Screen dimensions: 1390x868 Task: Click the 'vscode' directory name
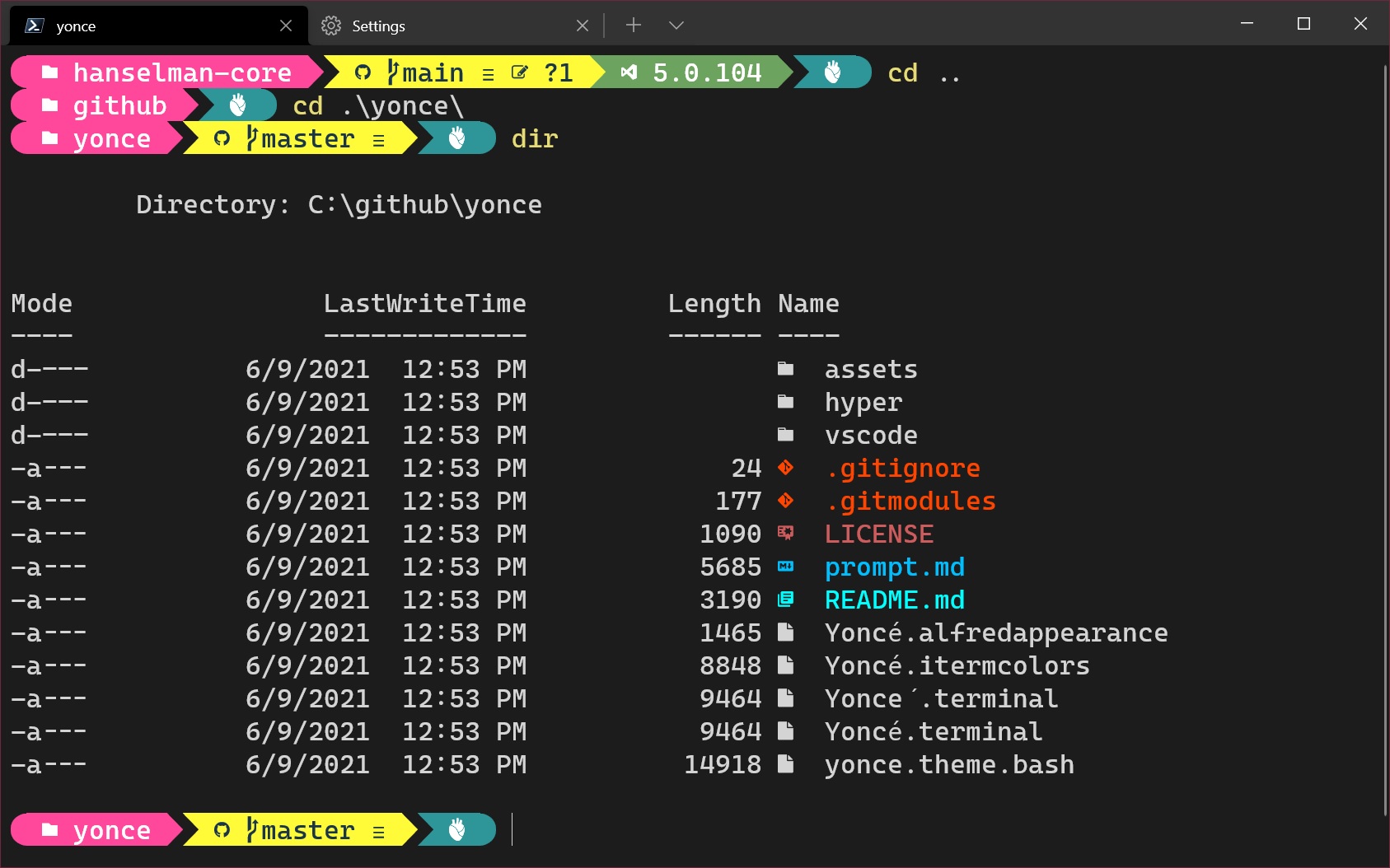tap(871, 435)
